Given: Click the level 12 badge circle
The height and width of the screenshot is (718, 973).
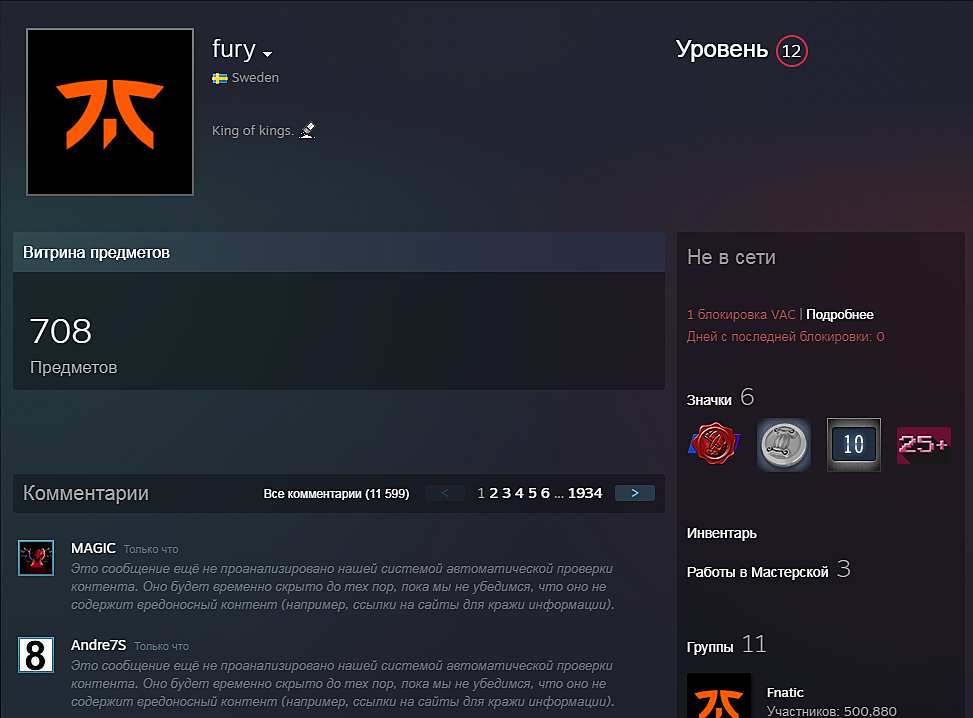Looking at the screenshot, I should 791,51.
